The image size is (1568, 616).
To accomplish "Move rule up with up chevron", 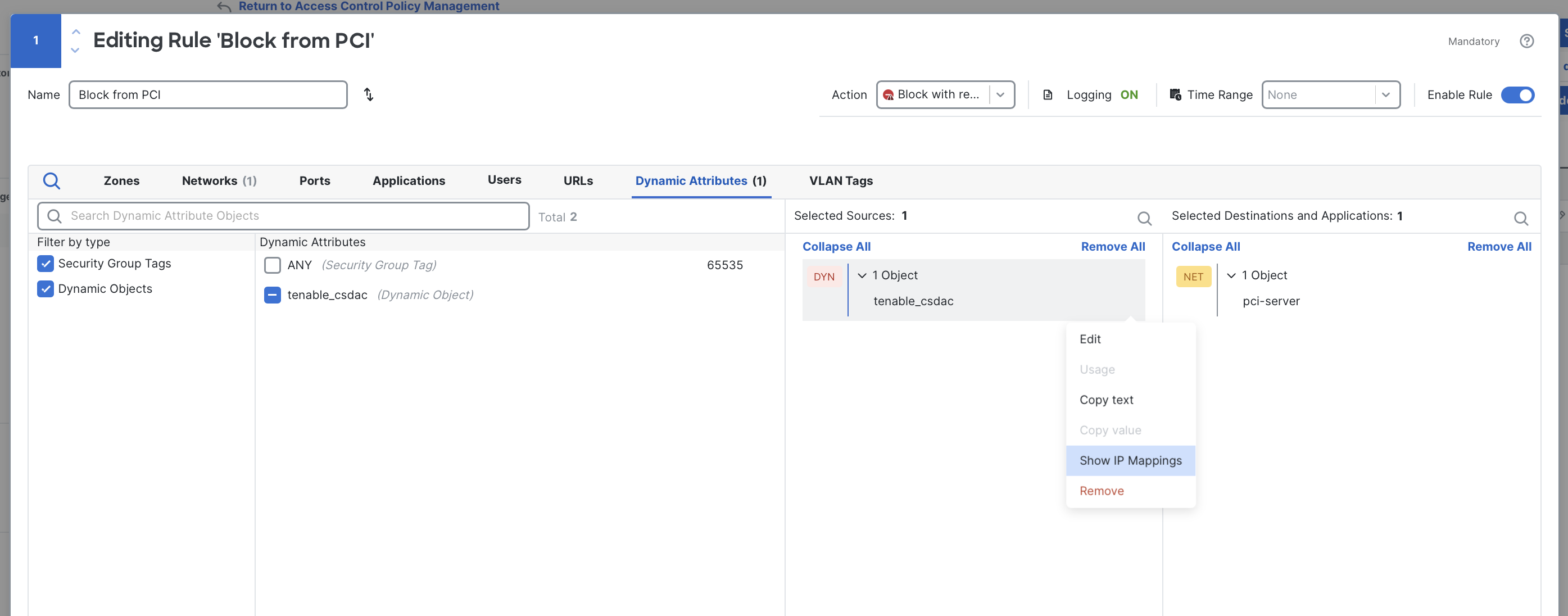I will click(x=75, y=31).
